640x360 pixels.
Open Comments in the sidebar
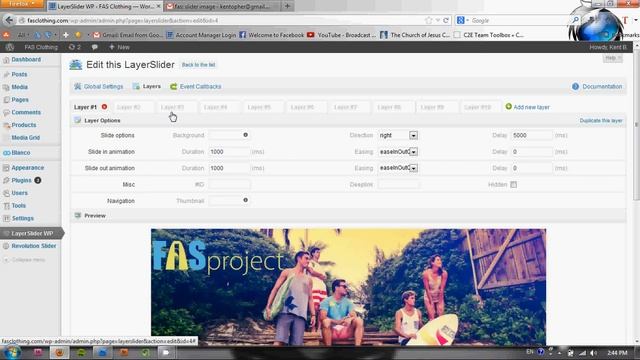26,112
